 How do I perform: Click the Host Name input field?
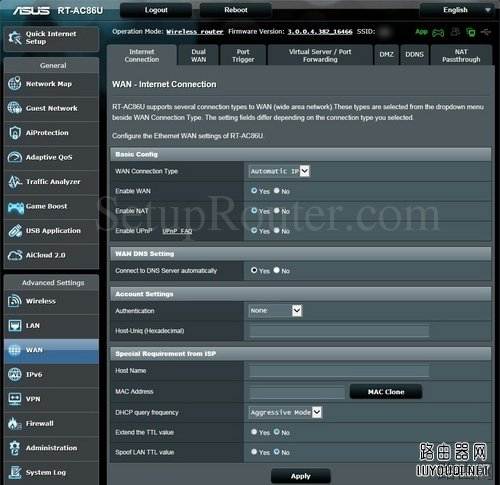pos(339,371)
